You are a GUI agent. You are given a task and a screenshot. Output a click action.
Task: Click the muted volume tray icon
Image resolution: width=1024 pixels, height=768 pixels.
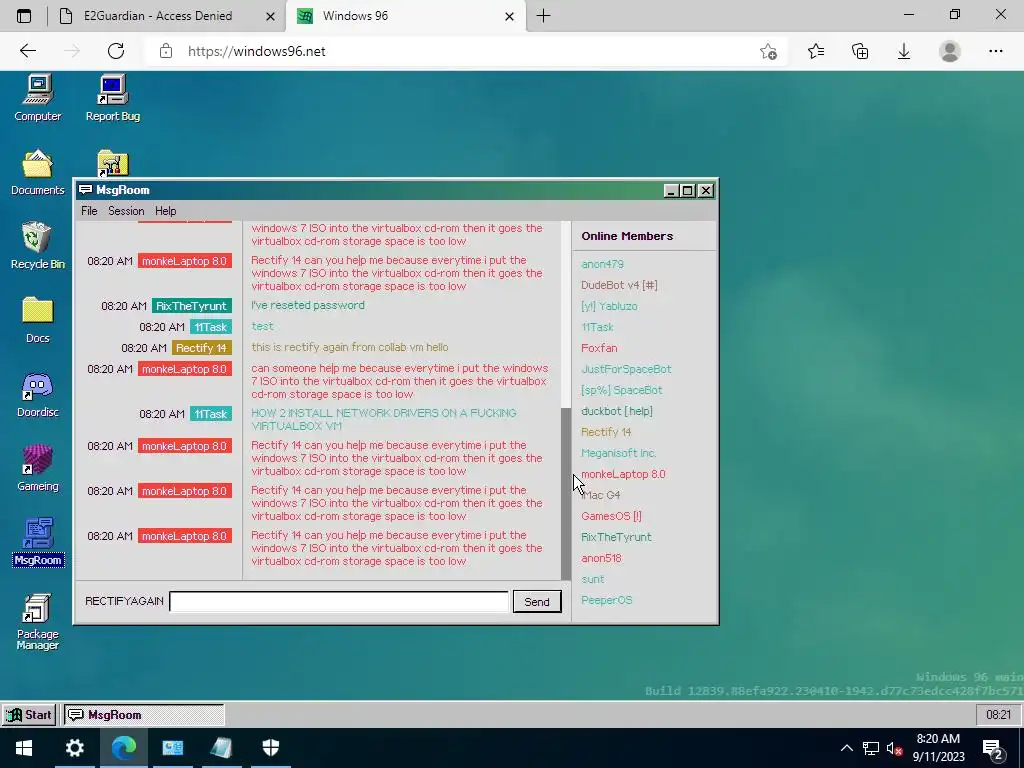(x=894, y=748)
